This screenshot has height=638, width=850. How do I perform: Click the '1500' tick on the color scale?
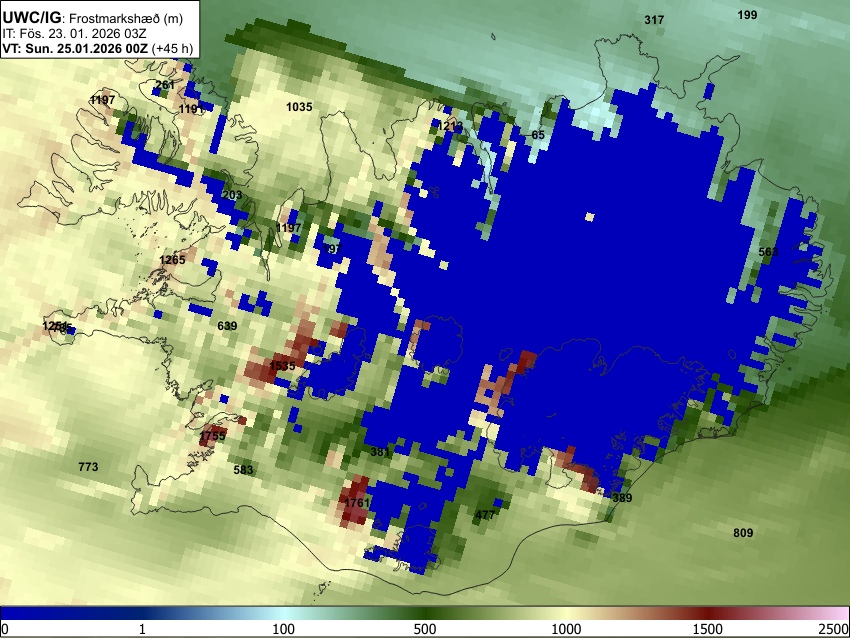[x=707, y=629]
